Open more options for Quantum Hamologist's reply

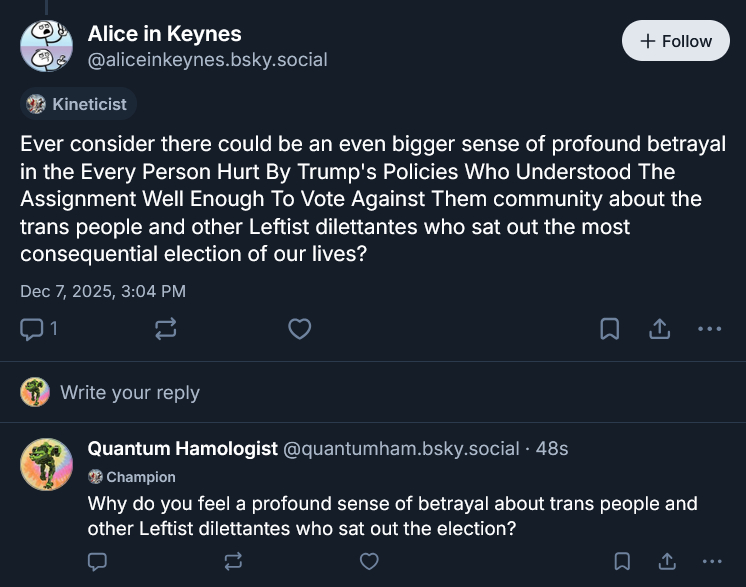(711, 561)
